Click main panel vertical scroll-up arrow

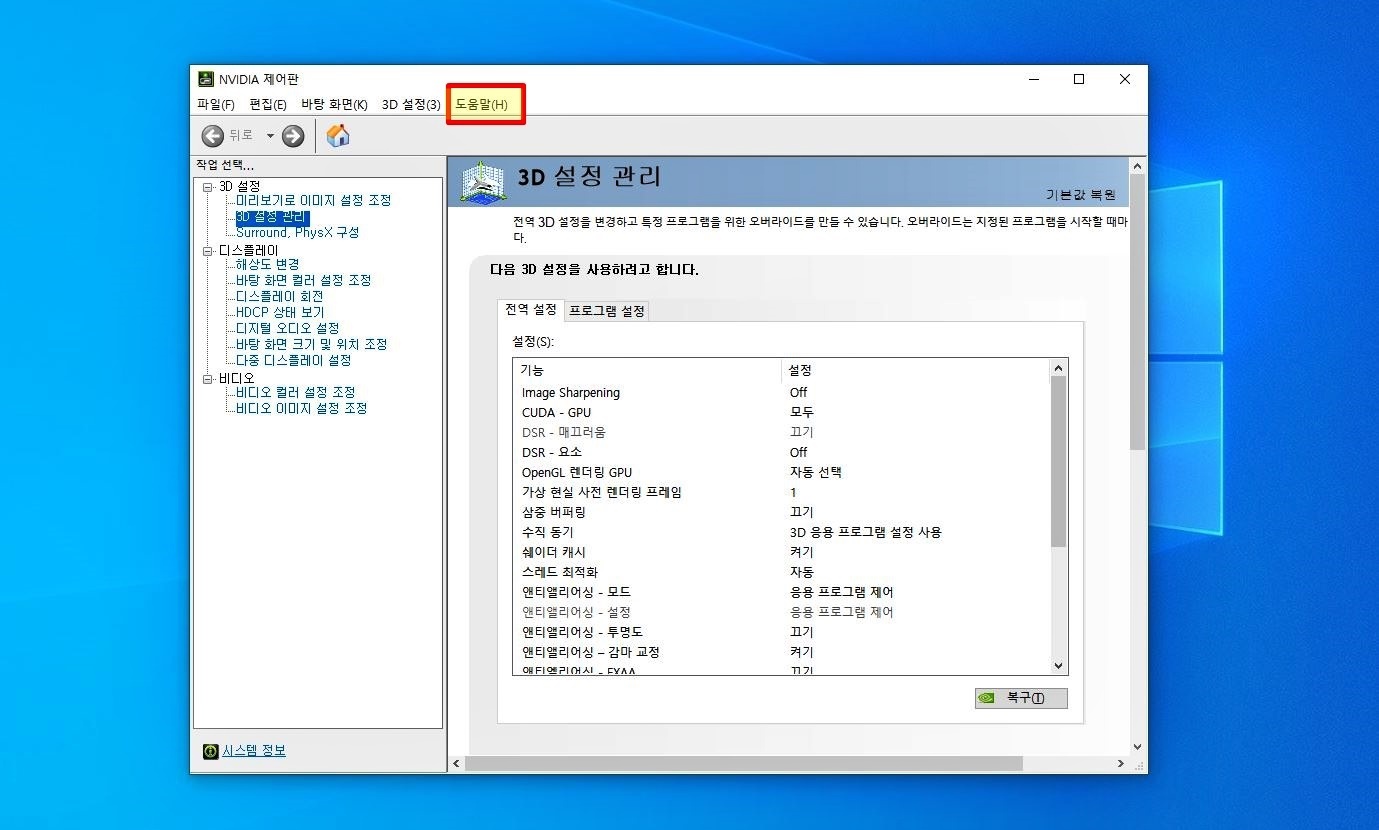coord(1138,166)
